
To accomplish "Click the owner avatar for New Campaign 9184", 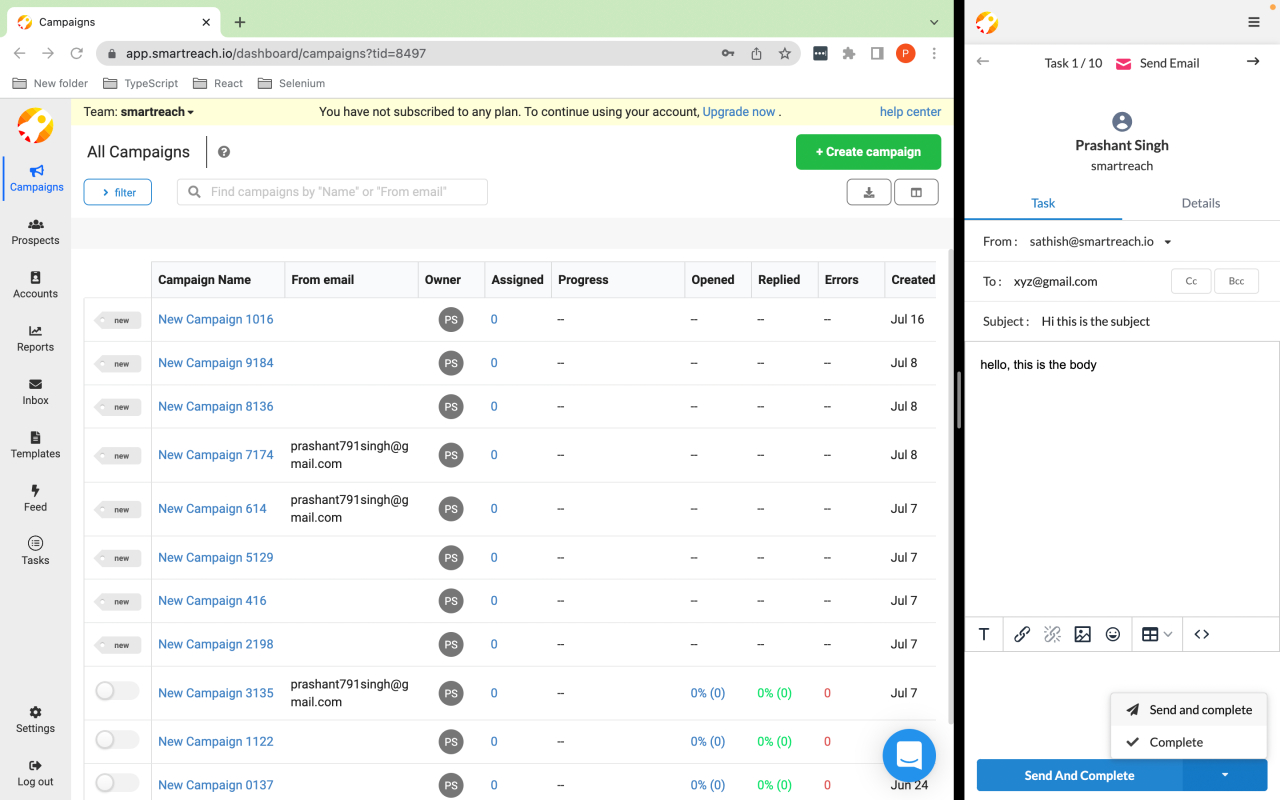I will (451, 363).
